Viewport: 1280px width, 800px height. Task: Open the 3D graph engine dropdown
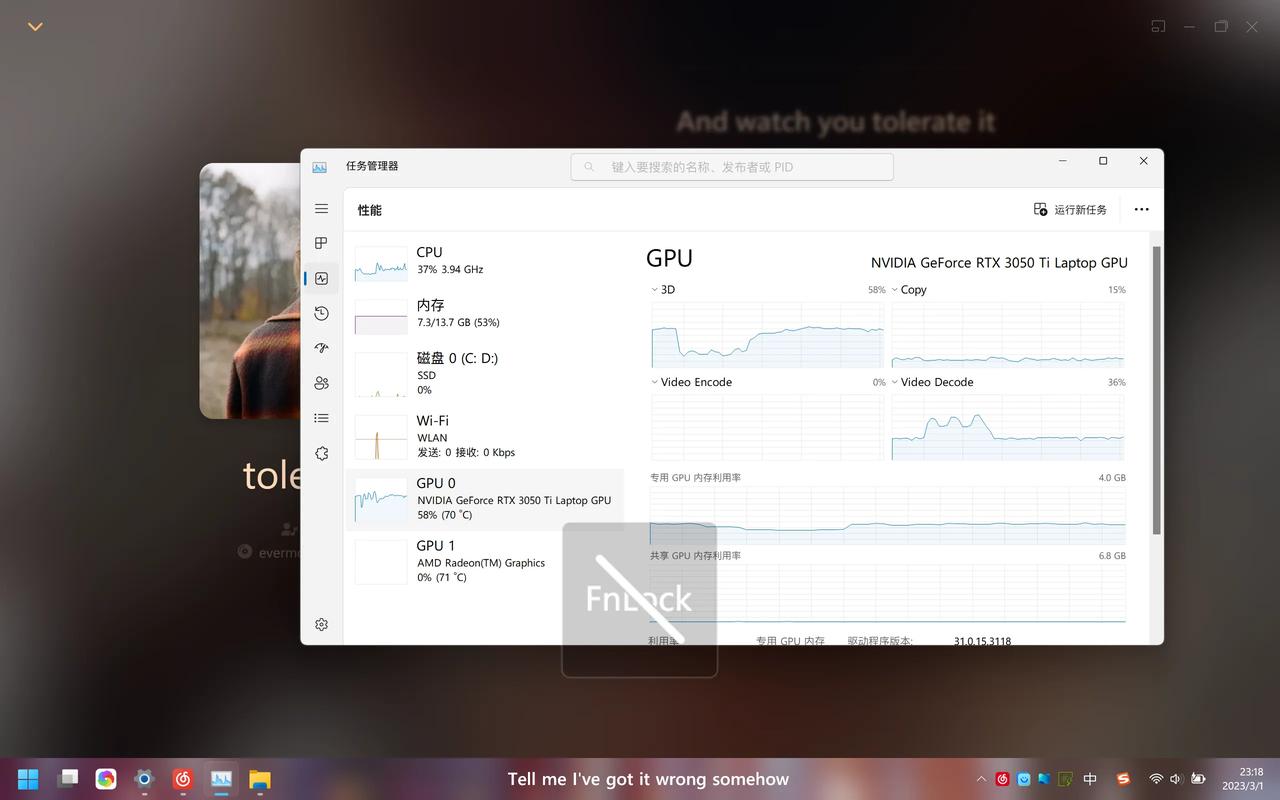pyautogui.click(x=654, y=290)
